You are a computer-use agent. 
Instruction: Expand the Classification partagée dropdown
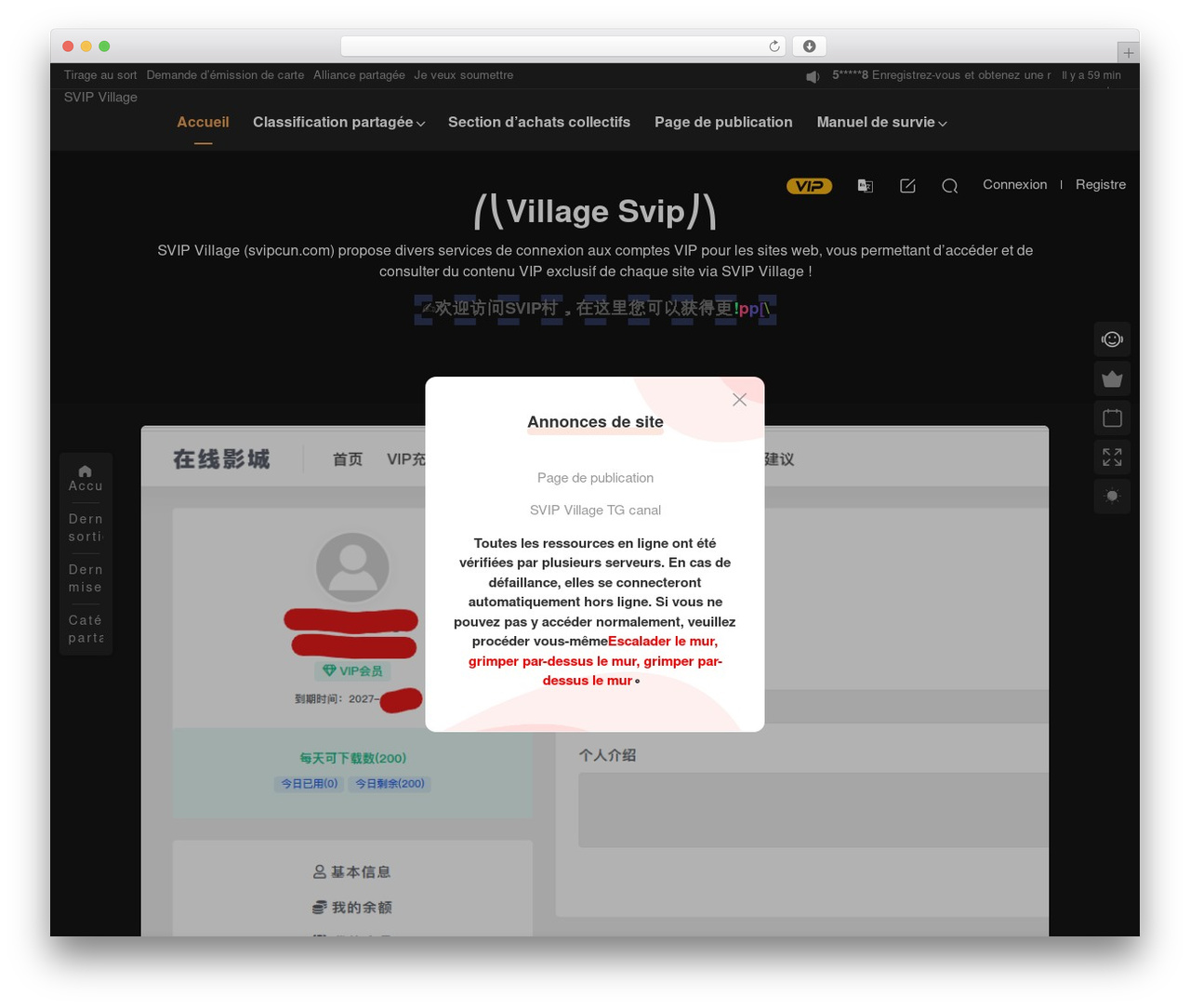[x=338, y=123]
